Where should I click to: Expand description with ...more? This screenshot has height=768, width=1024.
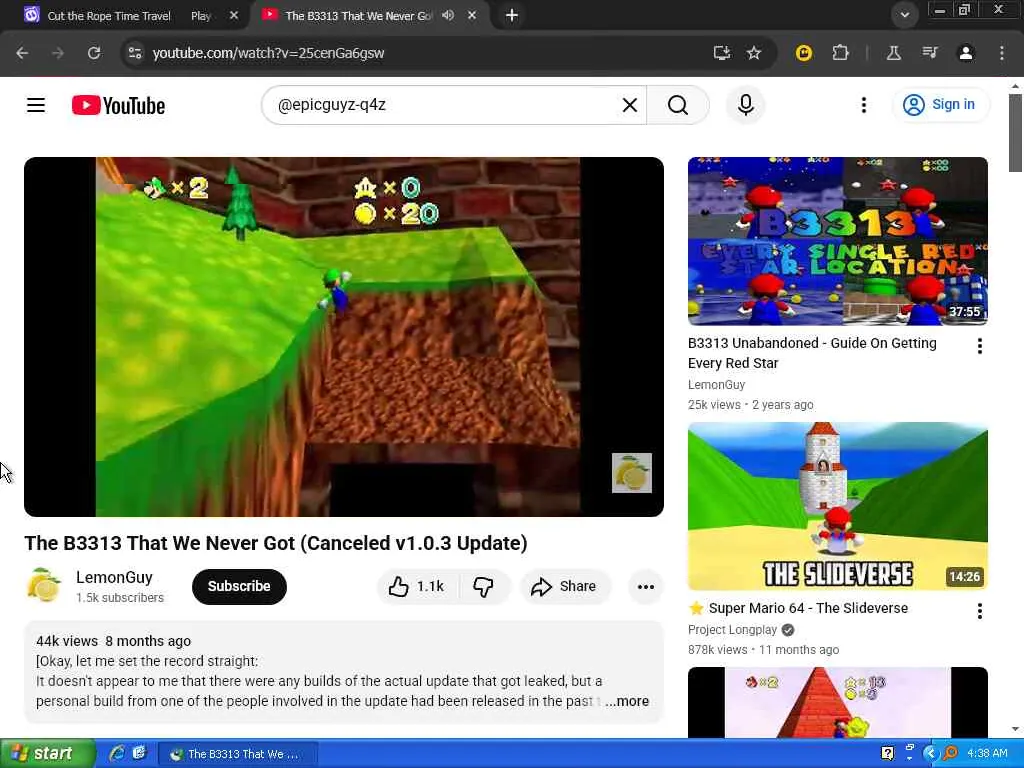pyautogui.click(x=627, y=701)
